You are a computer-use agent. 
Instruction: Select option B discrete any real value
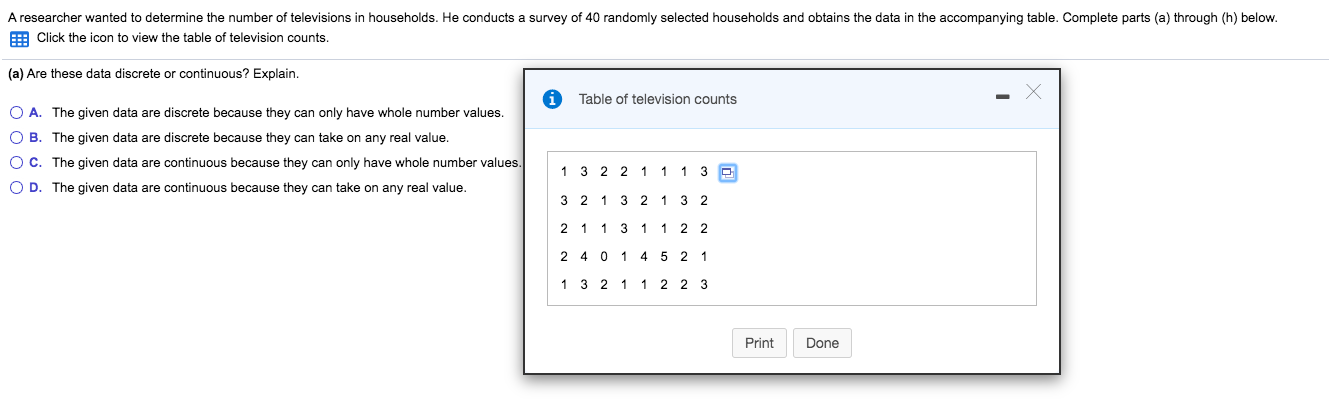(18, 138)
